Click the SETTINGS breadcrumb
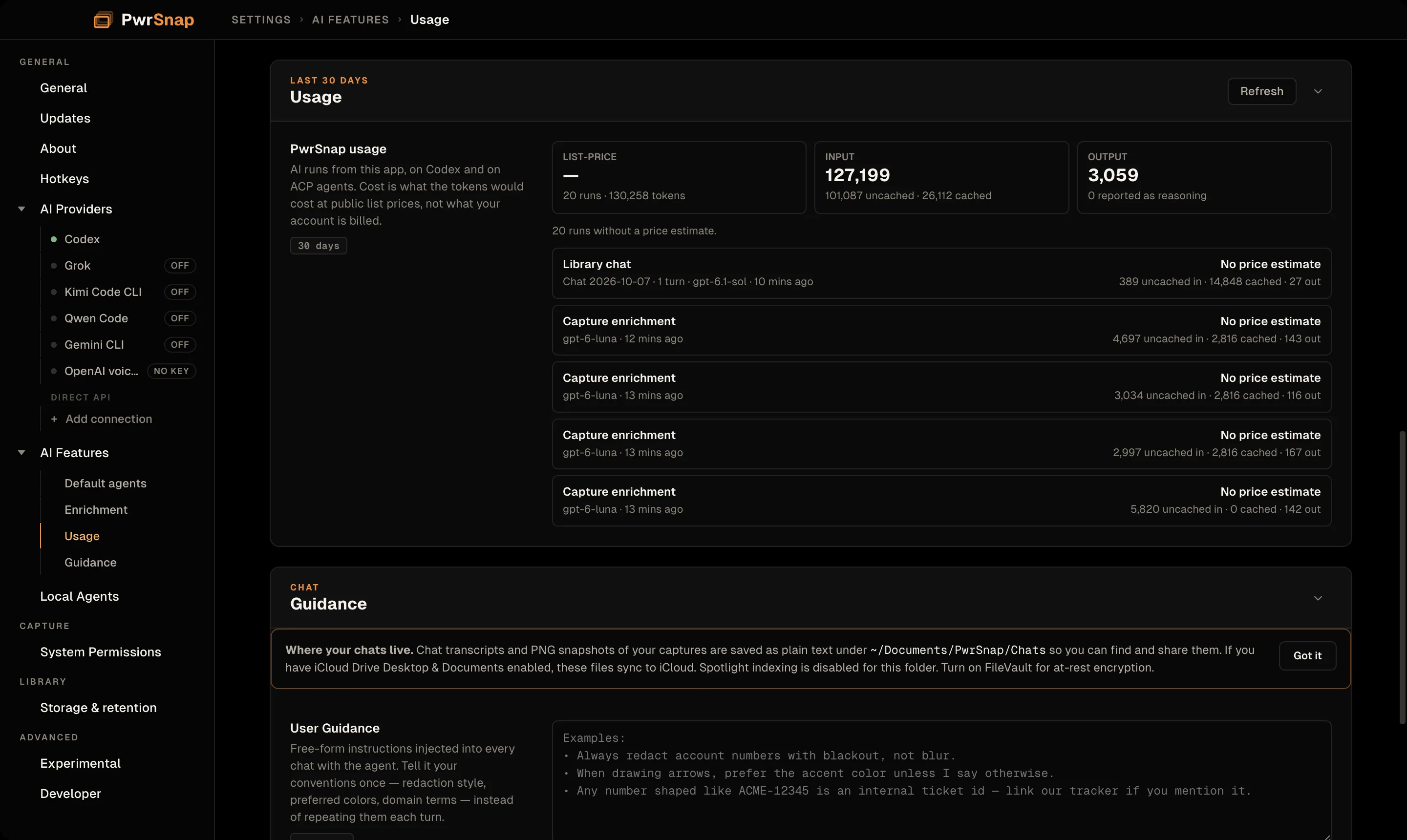This screenshot has width=1407, height=840. pos(261,20)
